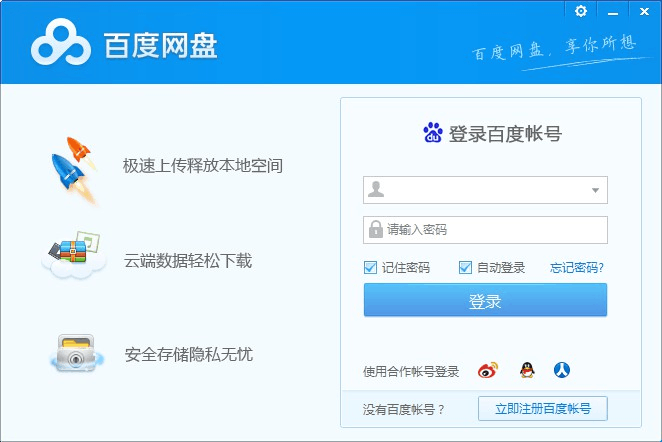Expand the account name dropdown arrow
The width and height of the screenshot is (662, 442).
pos(595,190)
